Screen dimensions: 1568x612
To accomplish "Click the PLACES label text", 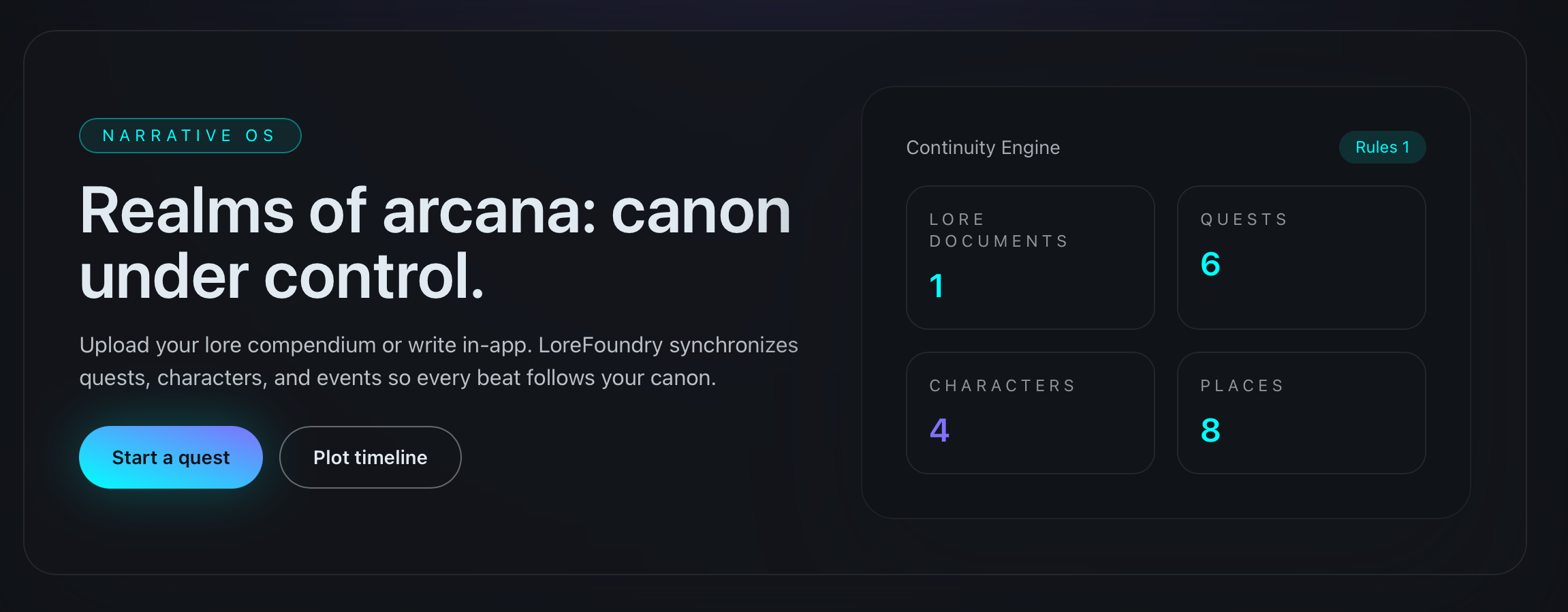I will (x=1242, y=386).
